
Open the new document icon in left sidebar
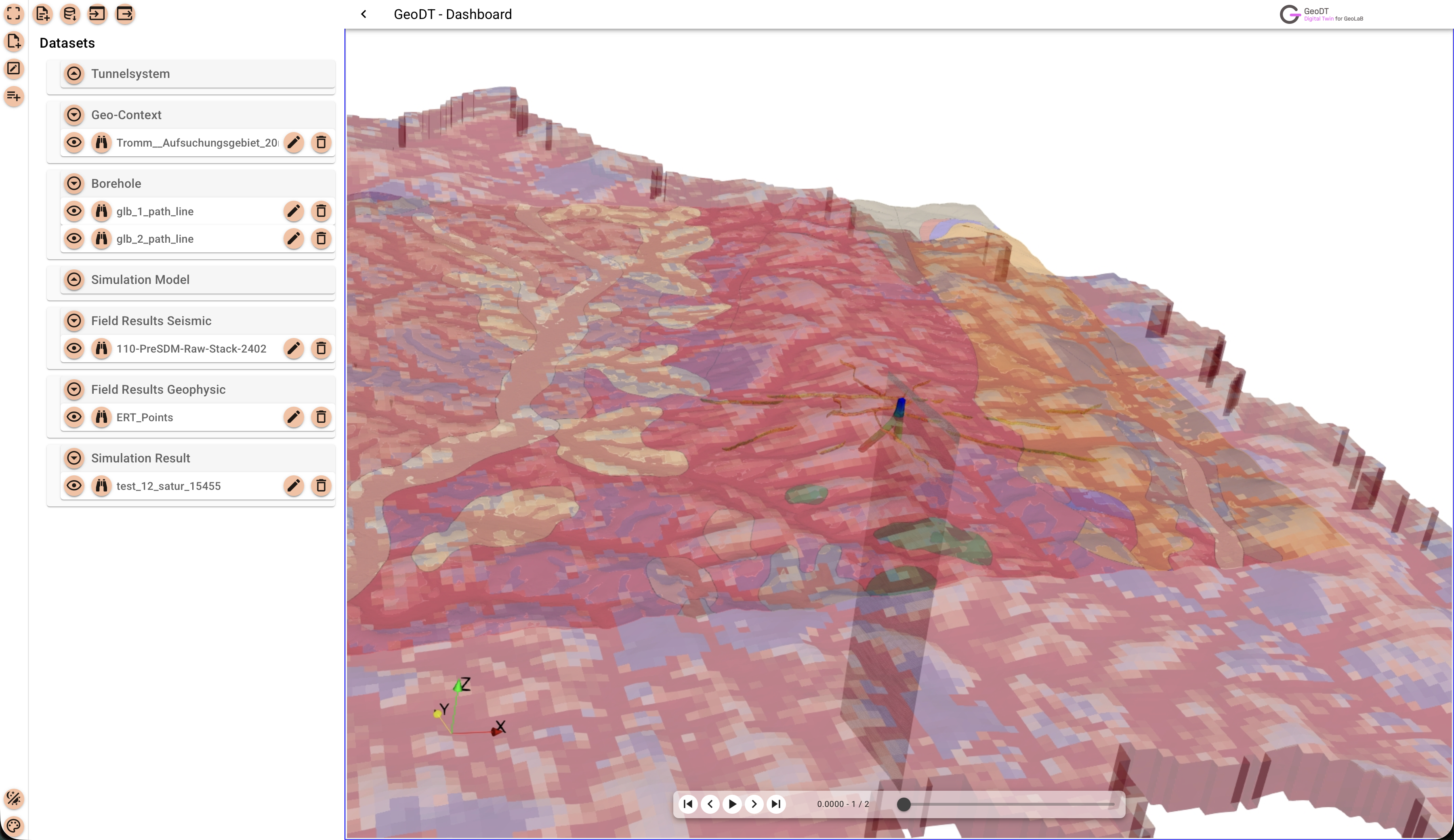tap(14, 41)
